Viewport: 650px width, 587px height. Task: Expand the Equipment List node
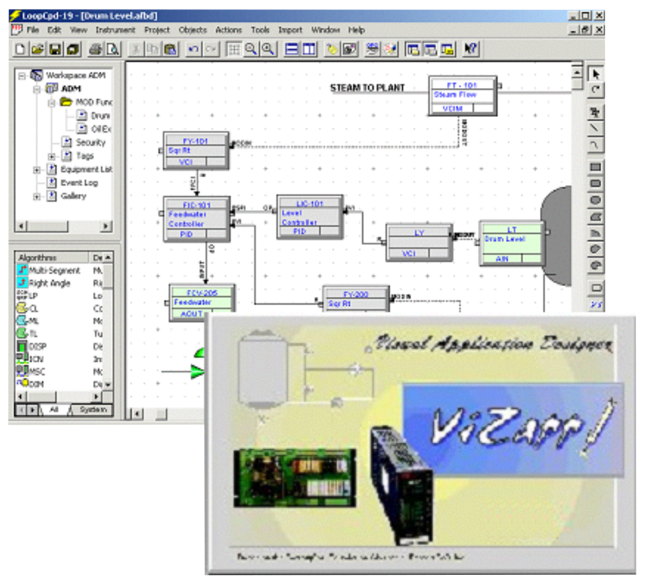(x=37, y=170)
